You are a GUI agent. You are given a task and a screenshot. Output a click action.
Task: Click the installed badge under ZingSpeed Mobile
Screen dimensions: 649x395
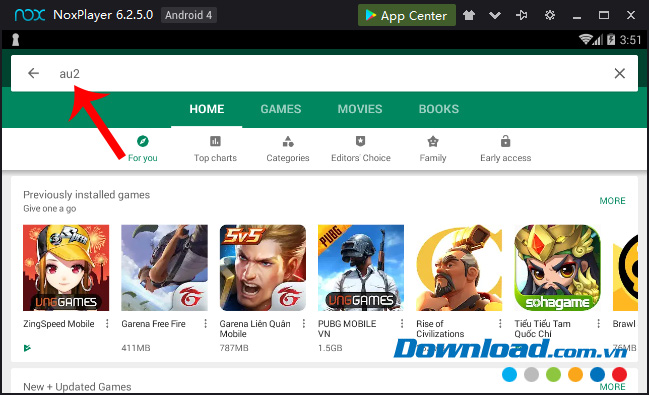[x=27, y=348]
